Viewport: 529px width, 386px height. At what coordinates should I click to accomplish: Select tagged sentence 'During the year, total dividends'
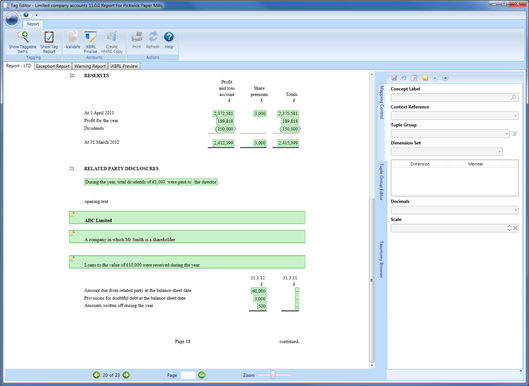138,182
